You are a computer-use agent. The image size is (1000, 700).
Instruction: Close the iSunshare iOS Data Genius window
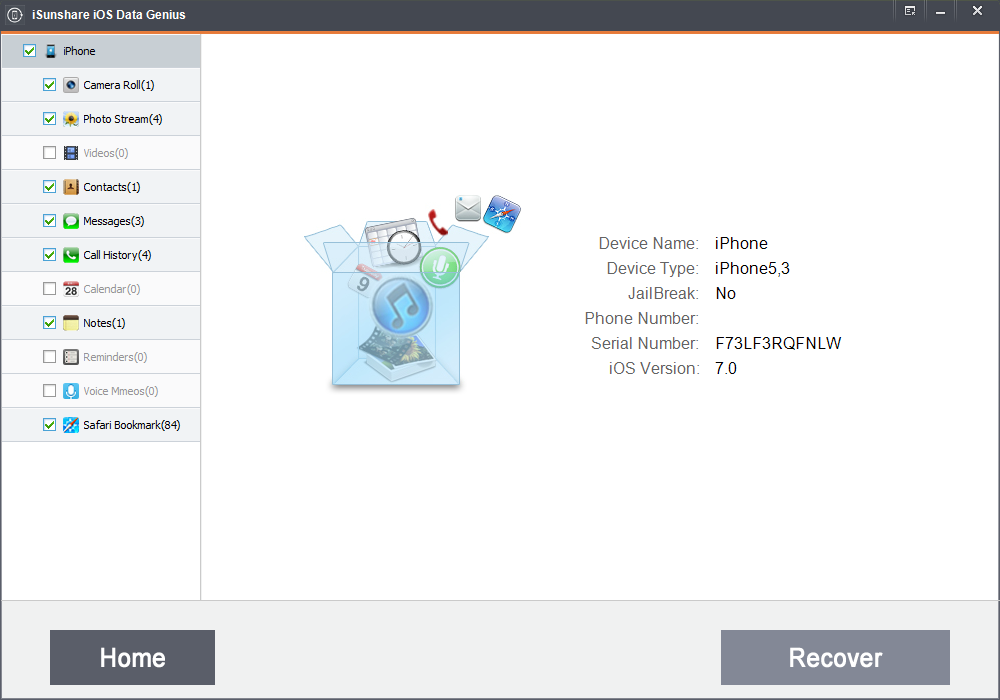tap(977, 11)
